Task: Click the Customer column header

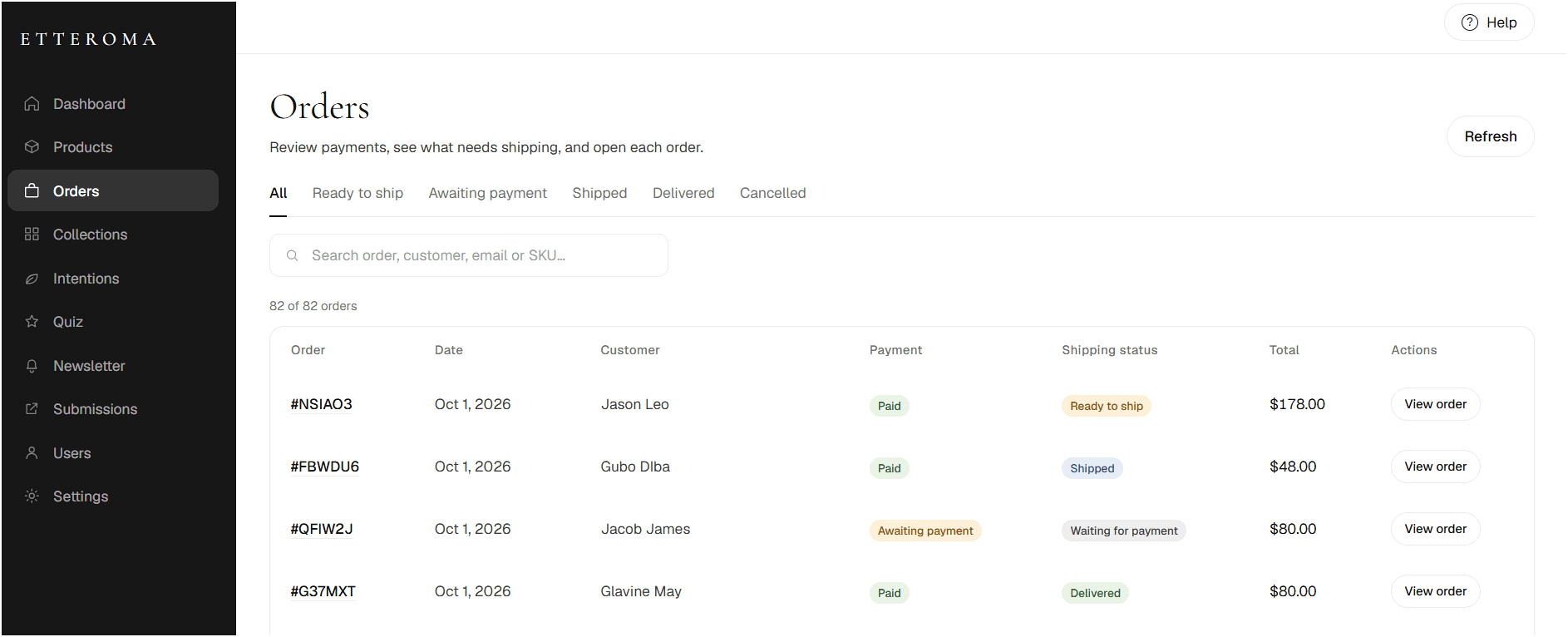Action: coord(630,350)
